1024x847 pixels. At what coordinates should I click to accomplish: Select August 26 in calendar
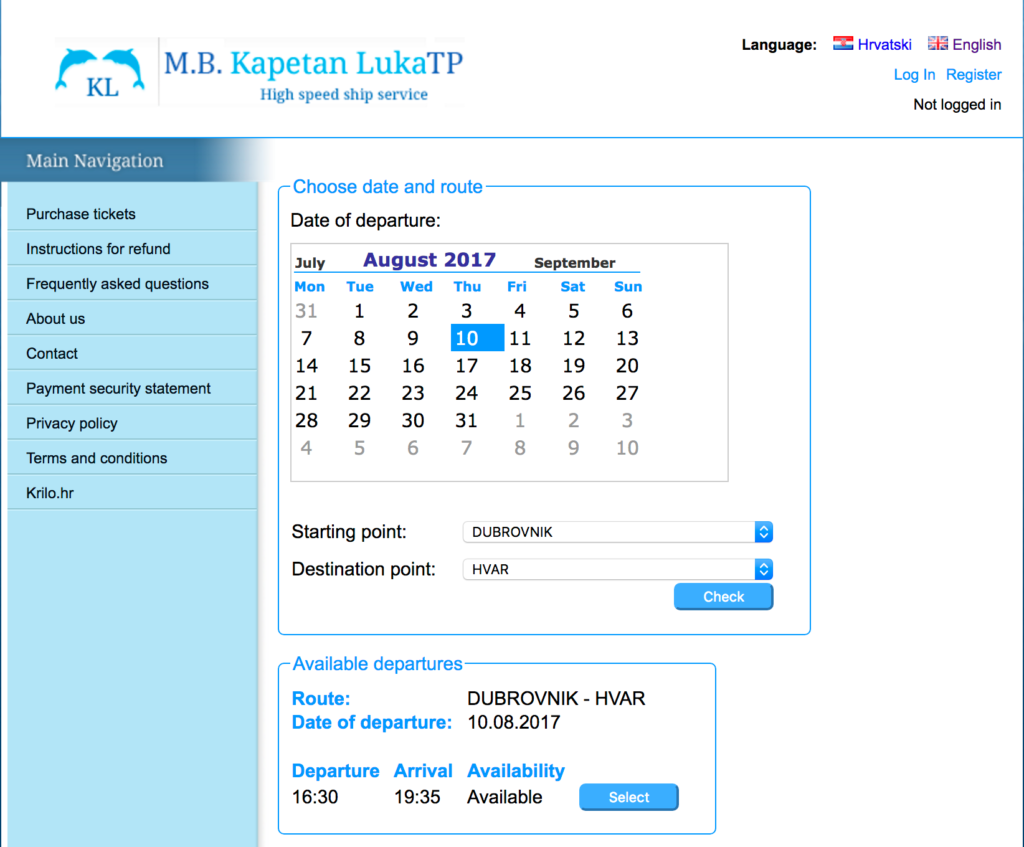click(x=573, y=393)
